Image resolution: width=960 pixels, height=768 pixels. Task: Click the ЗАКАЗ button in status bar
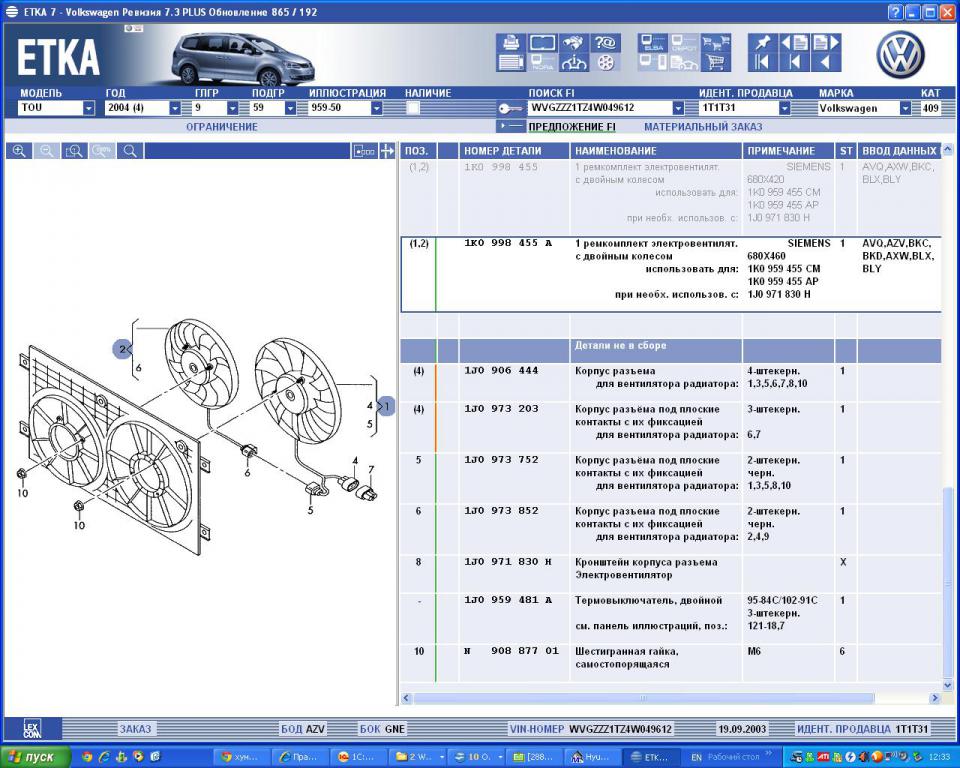point(135,729)
